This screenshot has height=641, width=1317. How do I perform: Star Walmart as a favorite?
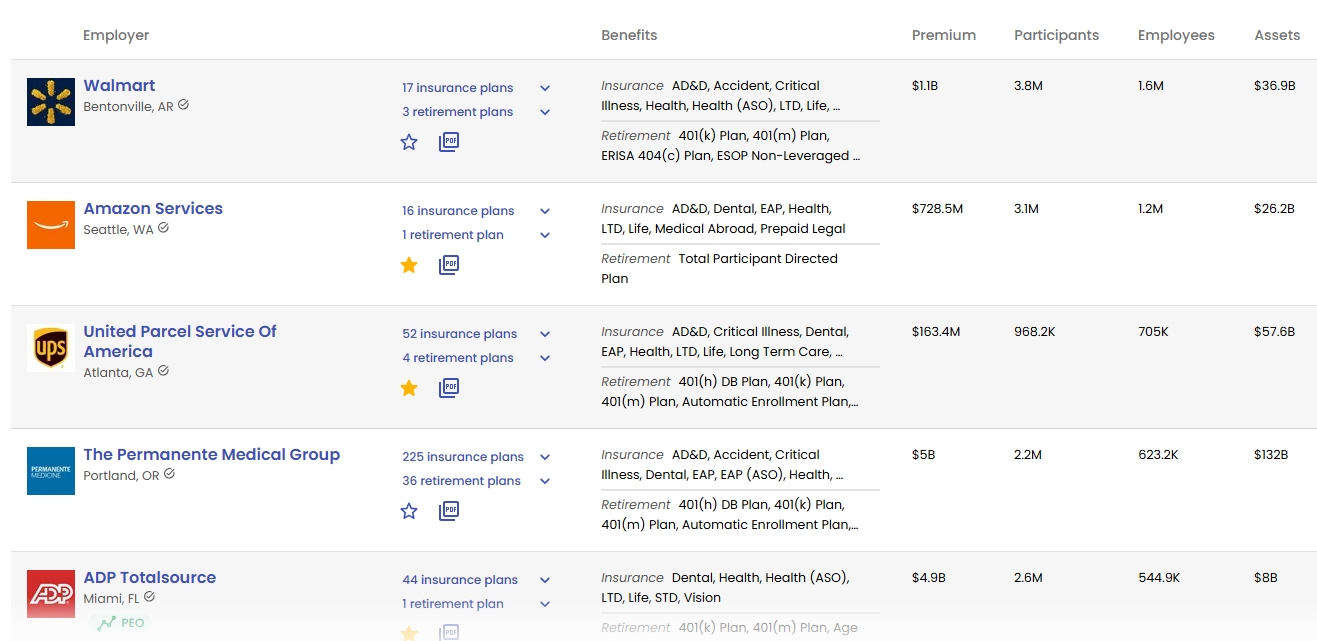[x=409, y=142]
